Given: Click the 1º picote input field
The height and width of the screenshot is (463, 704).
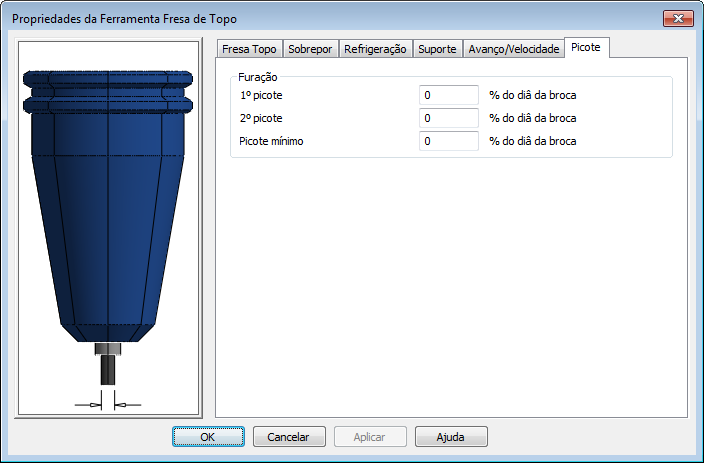Looking at the screenshot, I should 449,95.
